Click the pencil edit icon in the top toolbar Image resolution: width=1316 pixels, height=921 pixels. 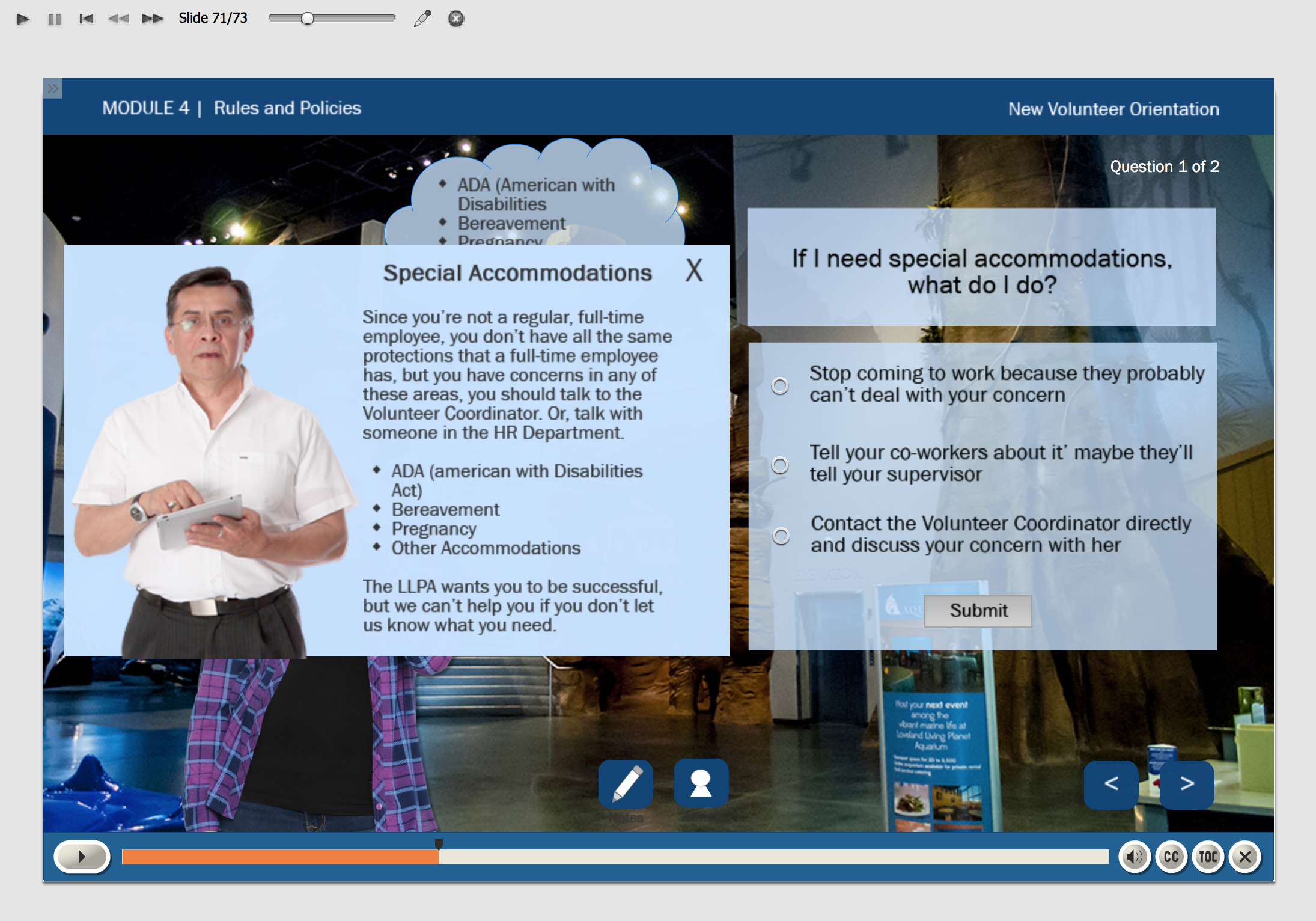click(422, 19)
